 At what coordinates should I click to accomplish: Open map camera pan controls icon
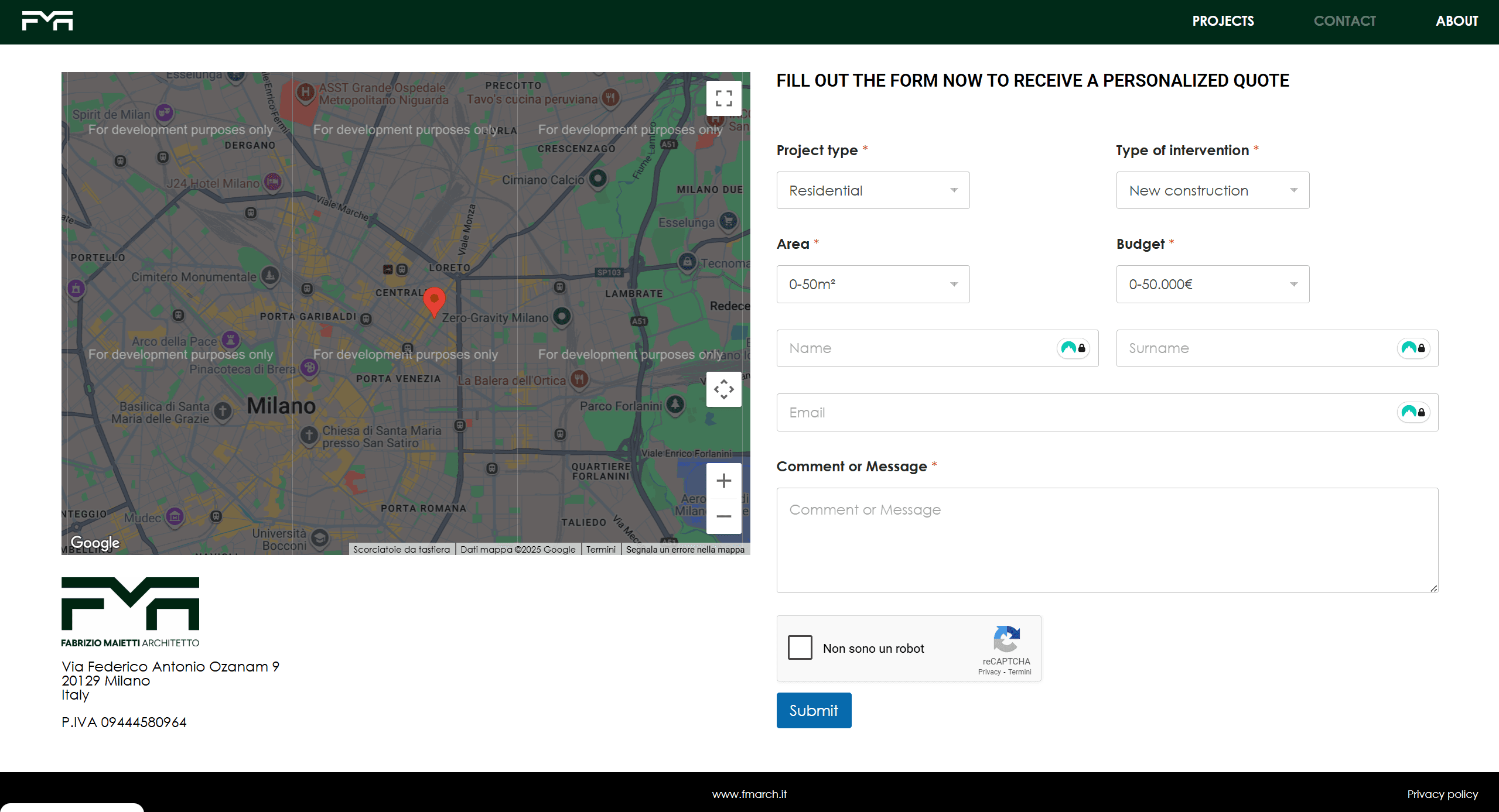[x=723, y=389]
